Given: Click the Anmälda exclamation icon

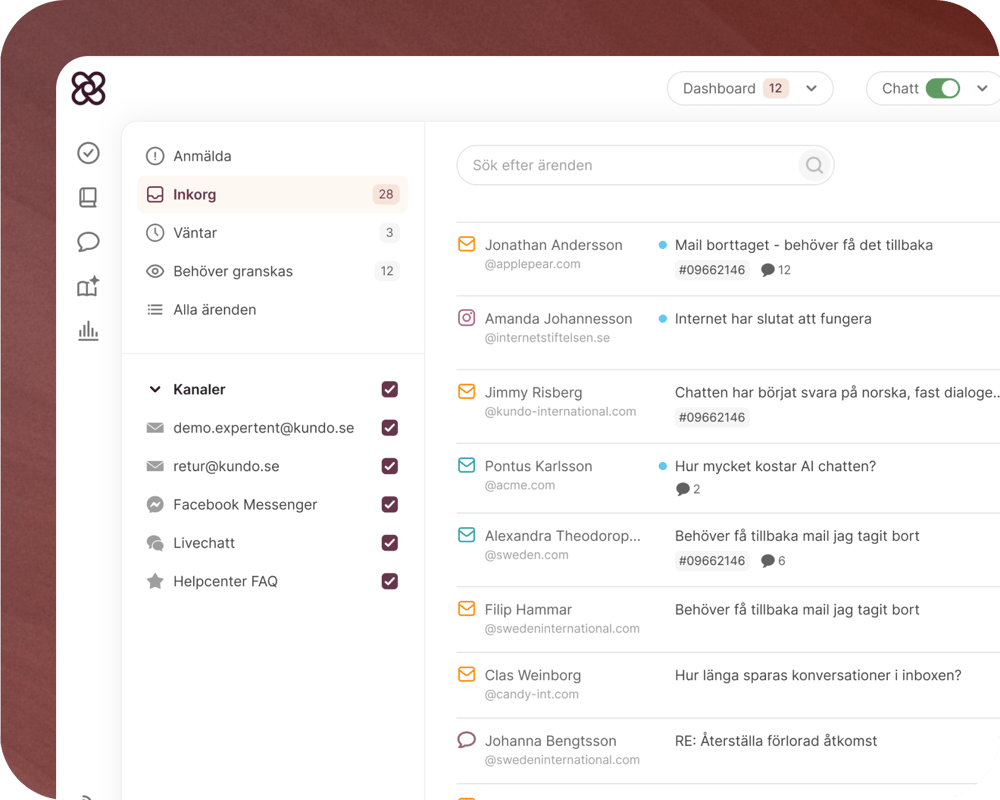Looking at the screenshot, I should pyautogui.click(x=155, y=156).
